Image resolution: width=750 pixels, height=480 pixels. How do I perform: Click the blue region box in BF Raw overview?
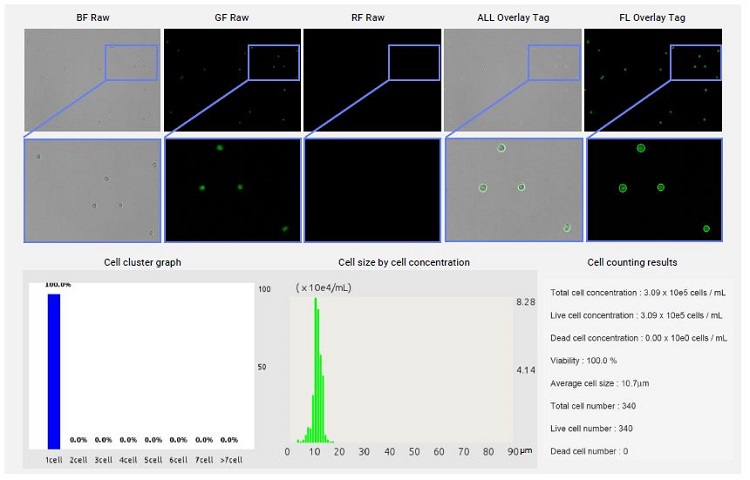(x=131, y=63)
